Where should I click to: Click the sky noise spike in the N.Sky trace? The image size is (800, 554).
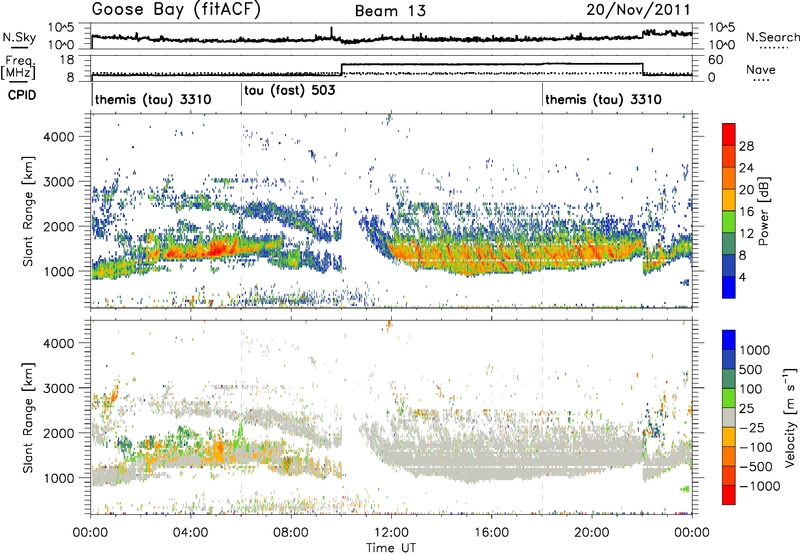(332, 32)
